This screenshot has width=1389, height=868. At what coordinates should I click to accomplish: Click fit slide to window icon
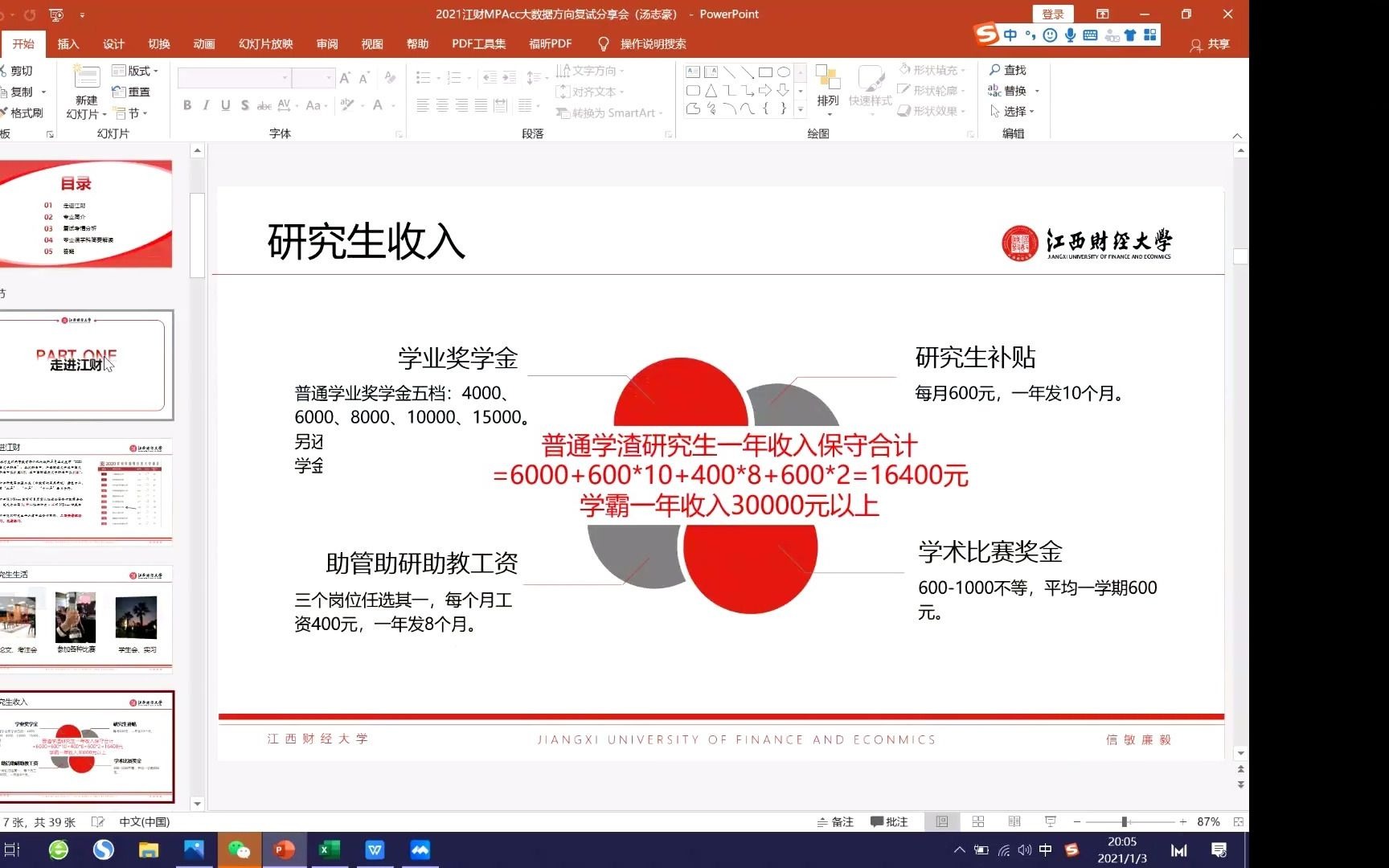(x=1239, y=821)
